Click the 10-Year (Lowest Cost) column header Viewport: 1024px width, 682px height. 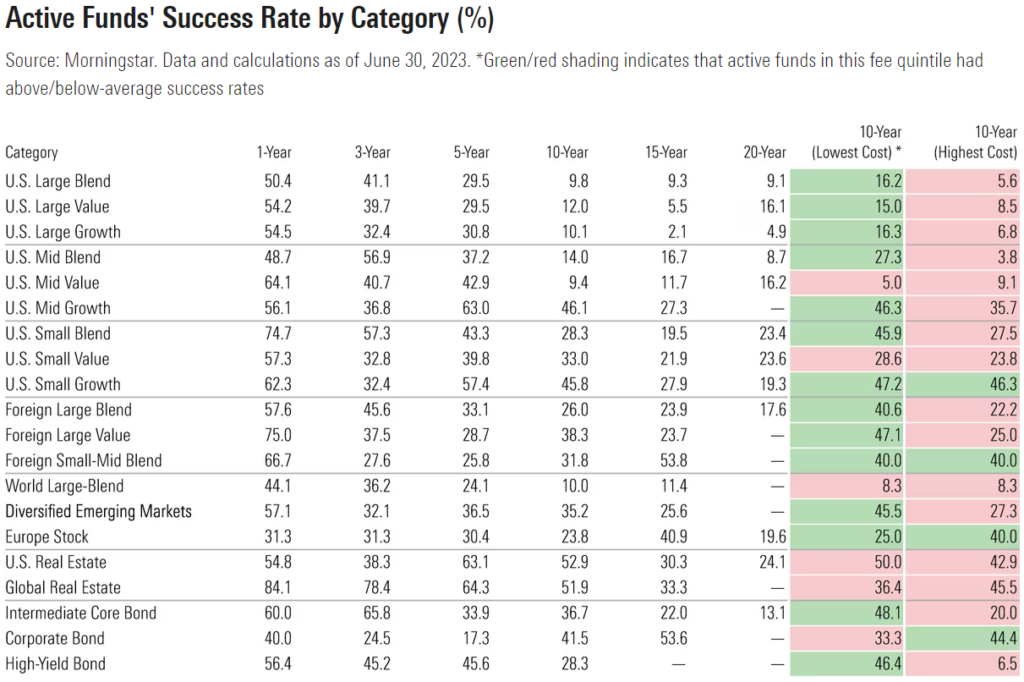coord(857,142)
